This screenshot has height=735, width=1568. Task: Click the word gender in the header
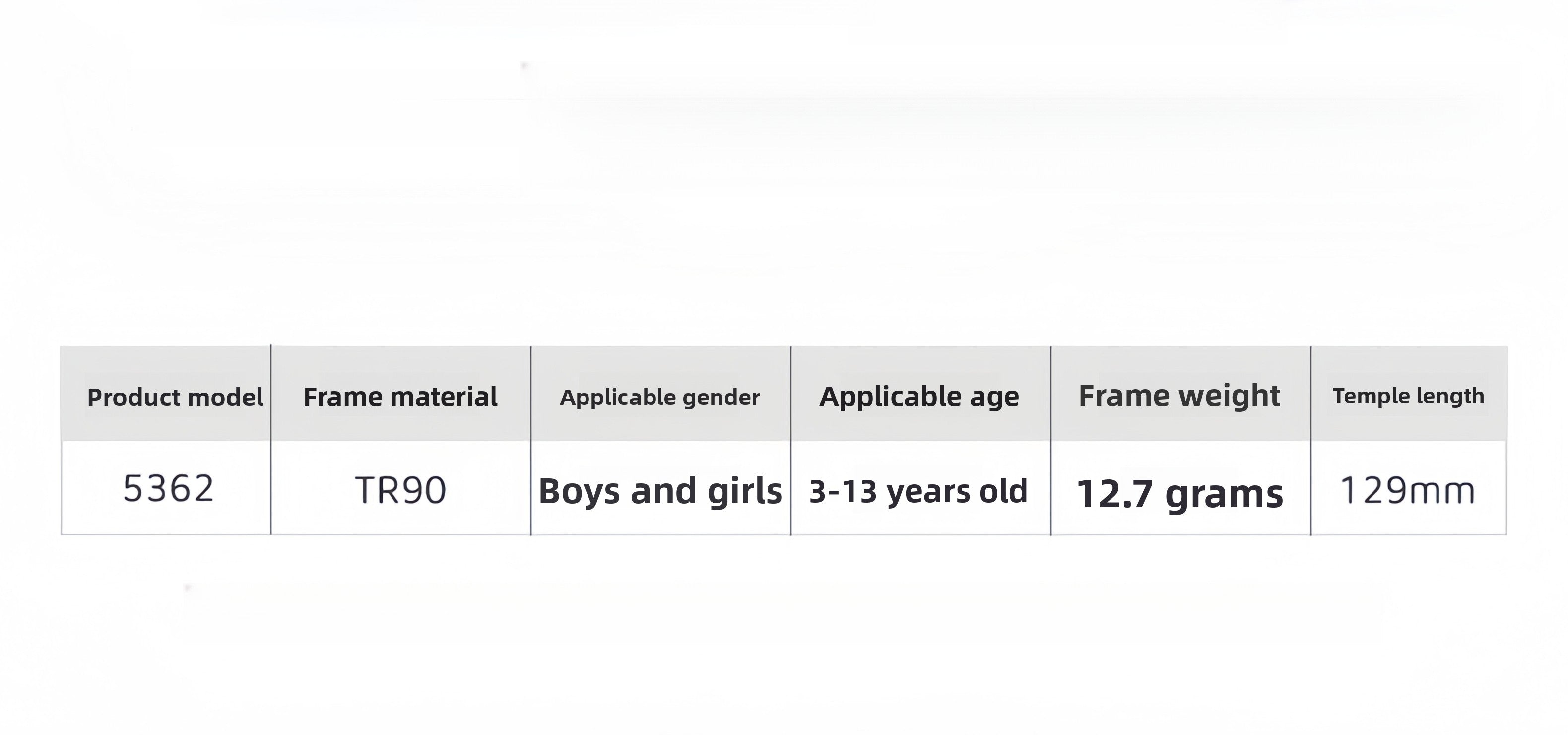point(721,398)
